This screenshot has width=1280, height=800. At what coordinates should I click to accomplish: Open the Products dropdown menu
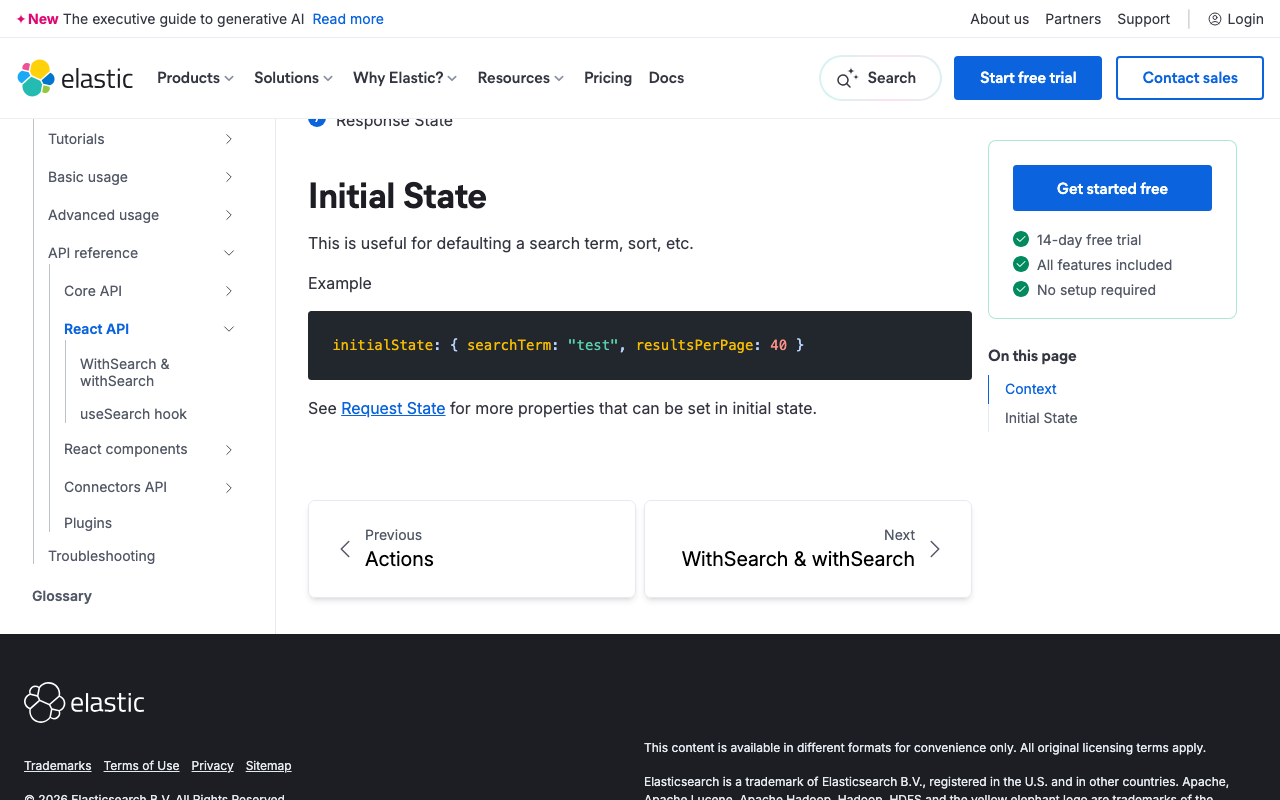pyautogui.click(x=195, y=77)
